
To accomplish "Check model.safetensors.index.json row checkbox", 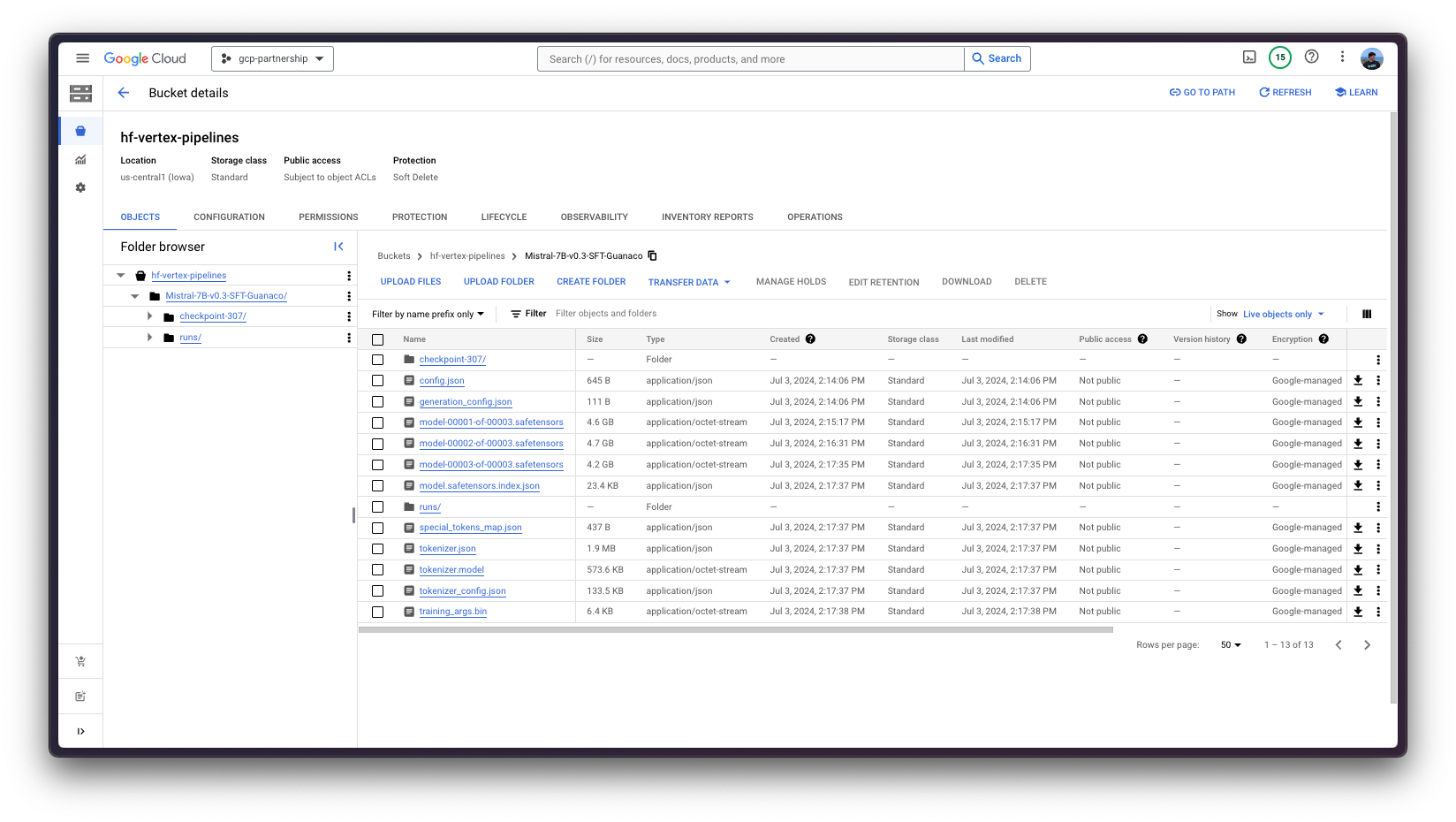I will 378,486.
